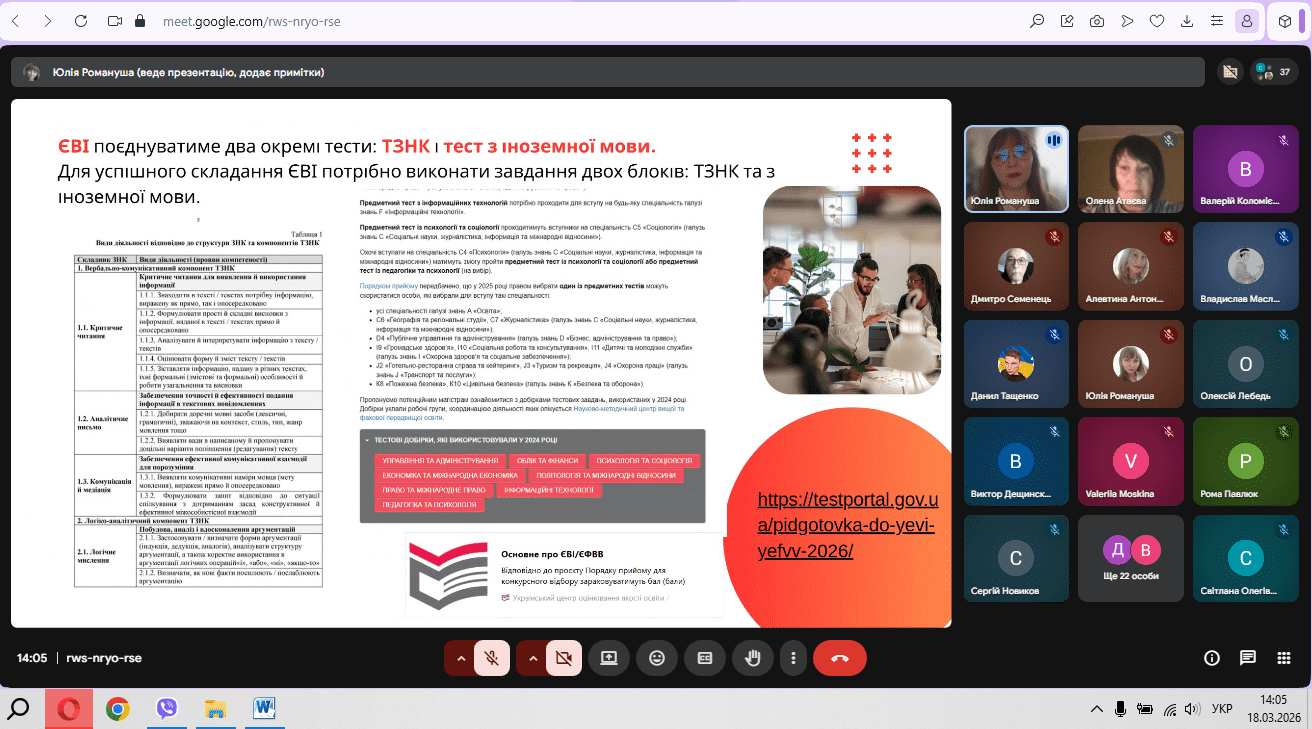Expand audio settings chevron beside microphone

pos(460,658)
